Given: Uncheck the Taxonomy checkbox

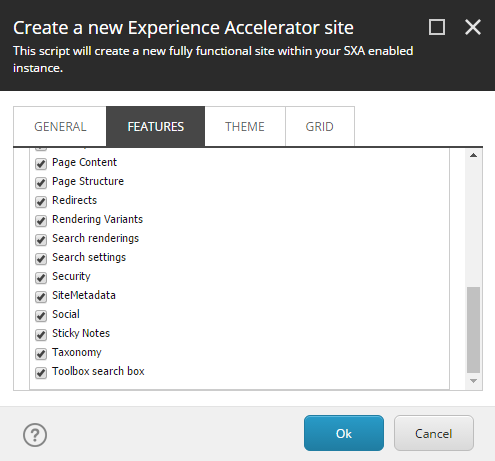Looking at the screenshot, I should [41, 354].
